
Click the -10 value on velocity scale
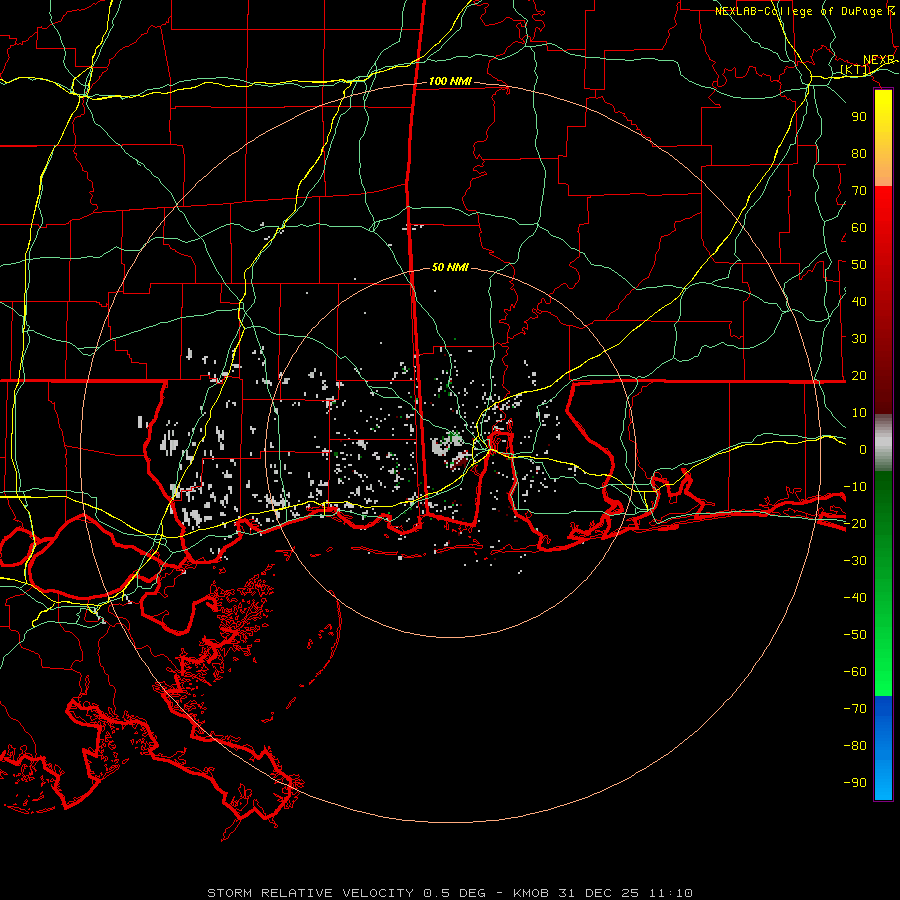click(855, 487)
